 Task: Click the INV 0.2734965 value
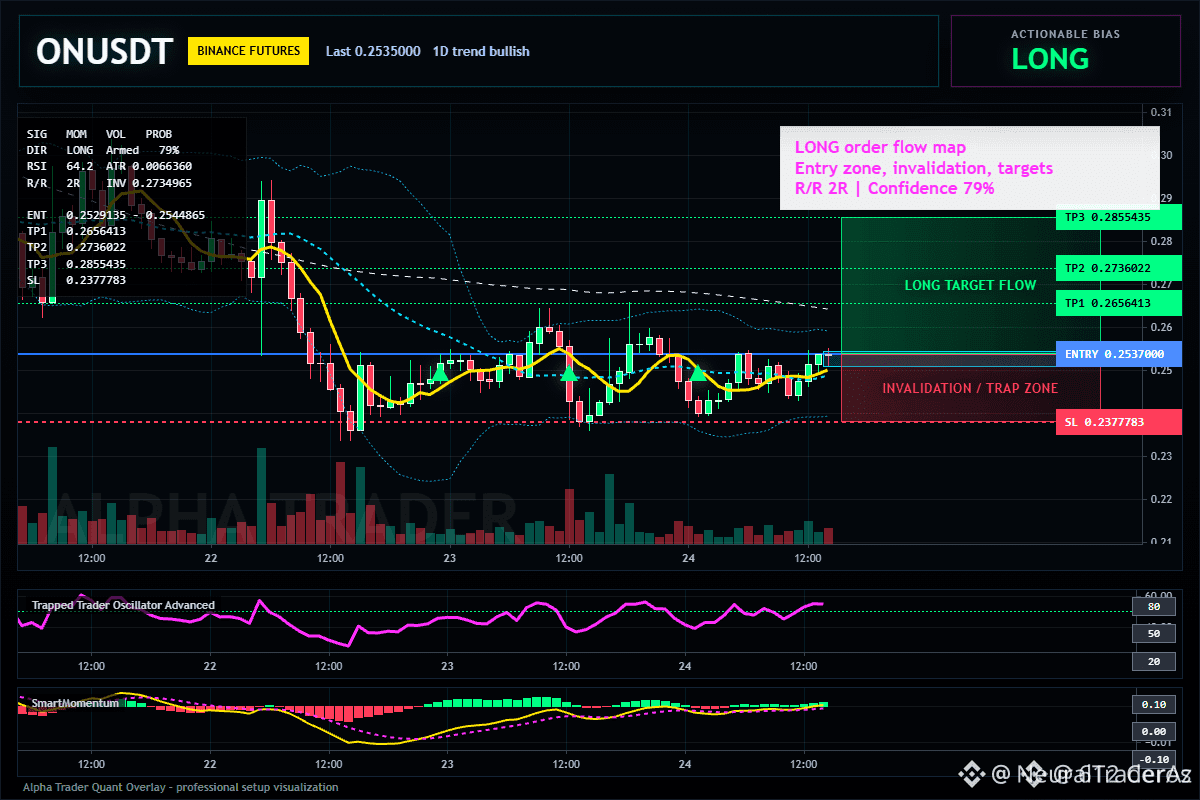point(149,183)
